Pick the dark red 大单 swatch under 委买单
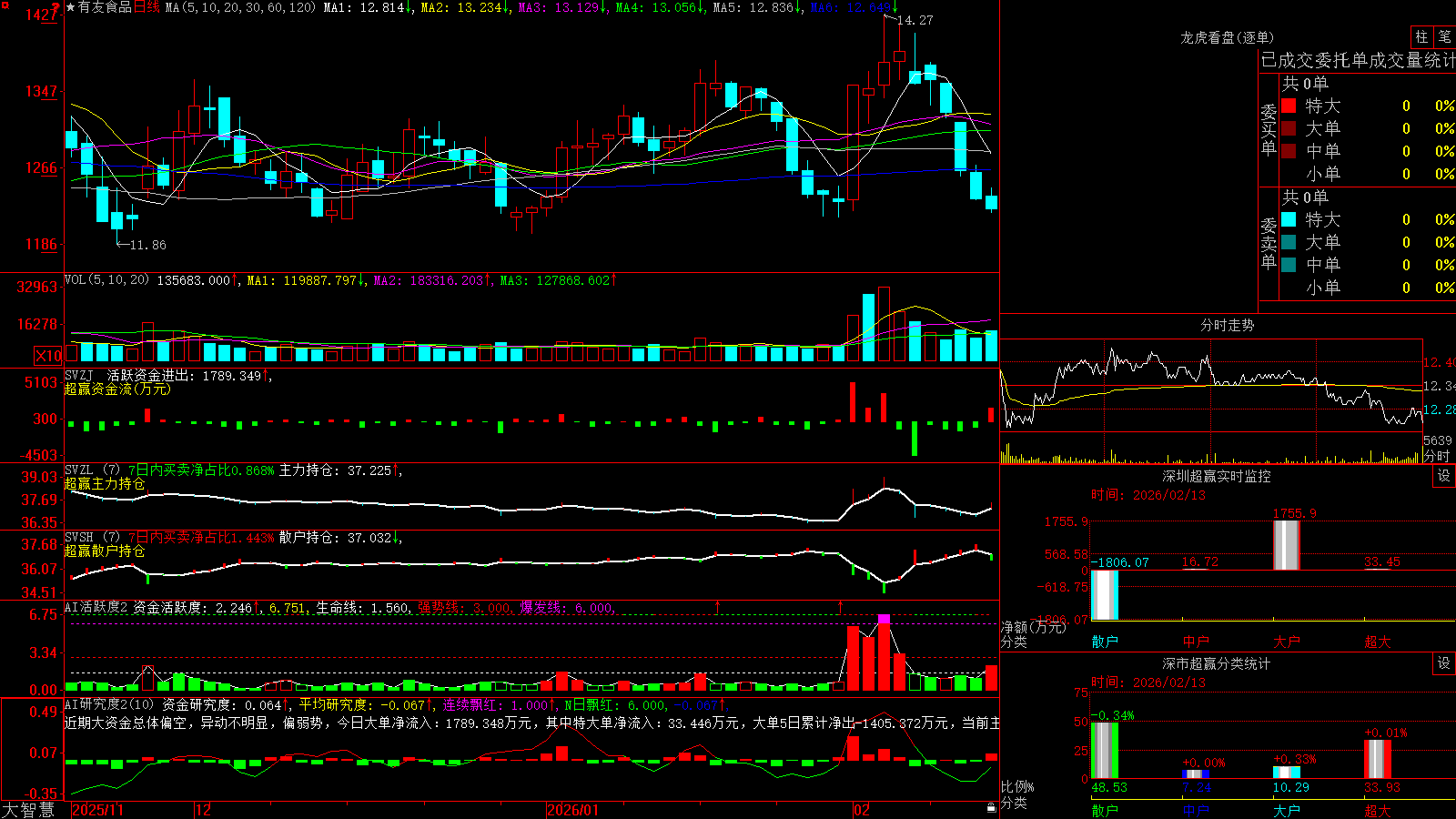 (x=1289, y=128)
